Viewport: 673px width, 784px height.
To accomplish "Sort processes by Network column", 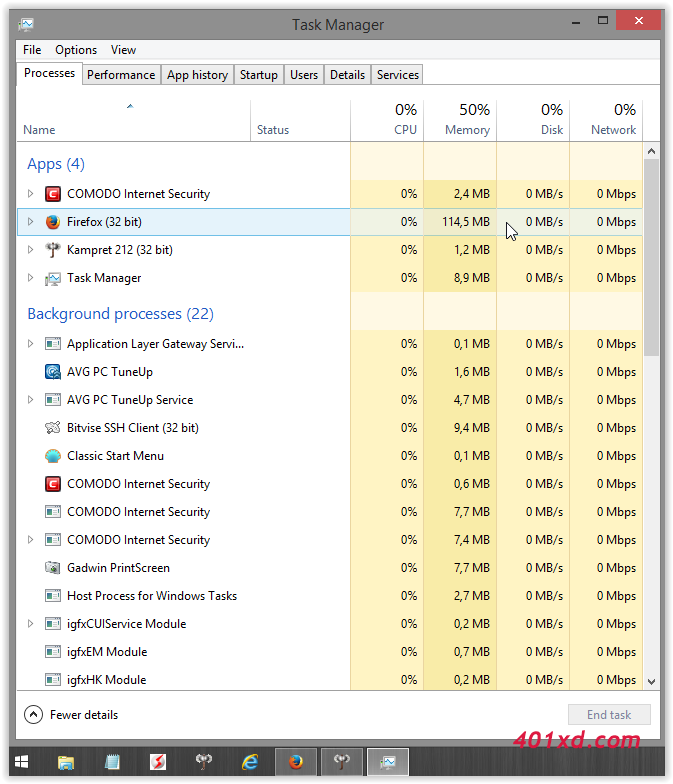I will (606, 121).
